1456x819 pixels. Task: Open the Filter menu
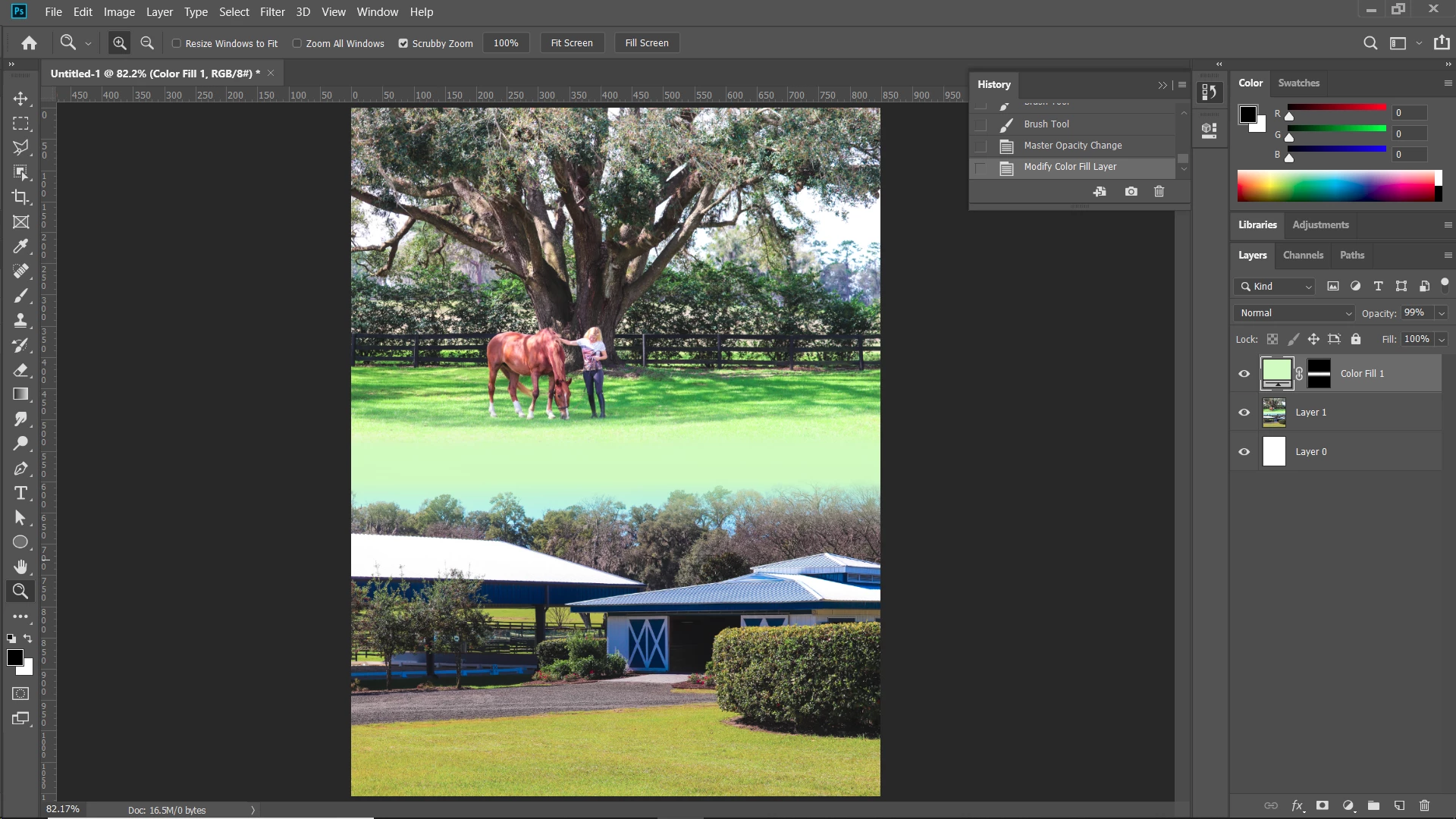[272, 11]
